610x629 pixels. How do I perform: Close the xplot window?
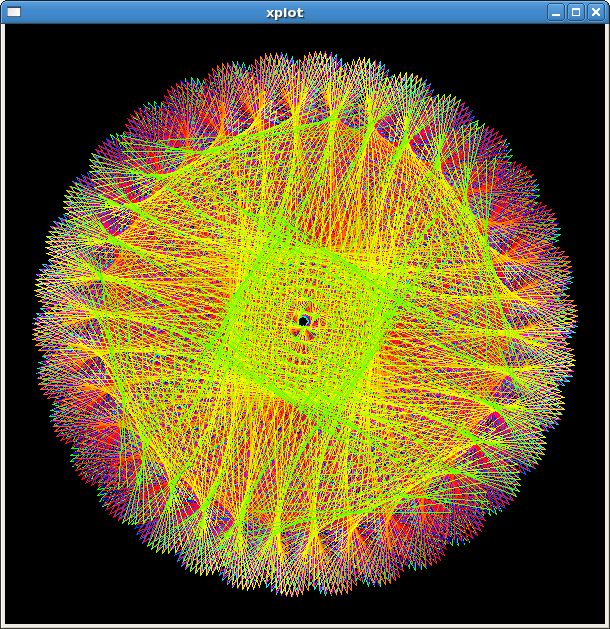point(596,12)
